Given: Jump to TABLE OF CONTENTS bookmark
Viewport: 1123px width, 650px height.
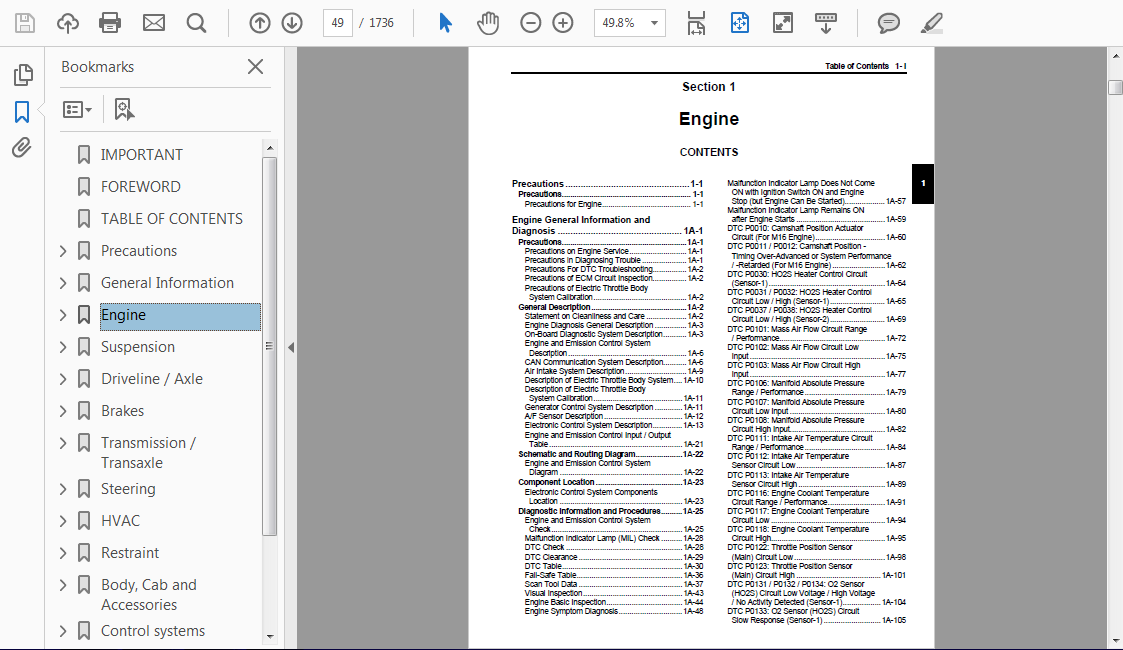Looking at the screenshot, I should pos(171,219).
